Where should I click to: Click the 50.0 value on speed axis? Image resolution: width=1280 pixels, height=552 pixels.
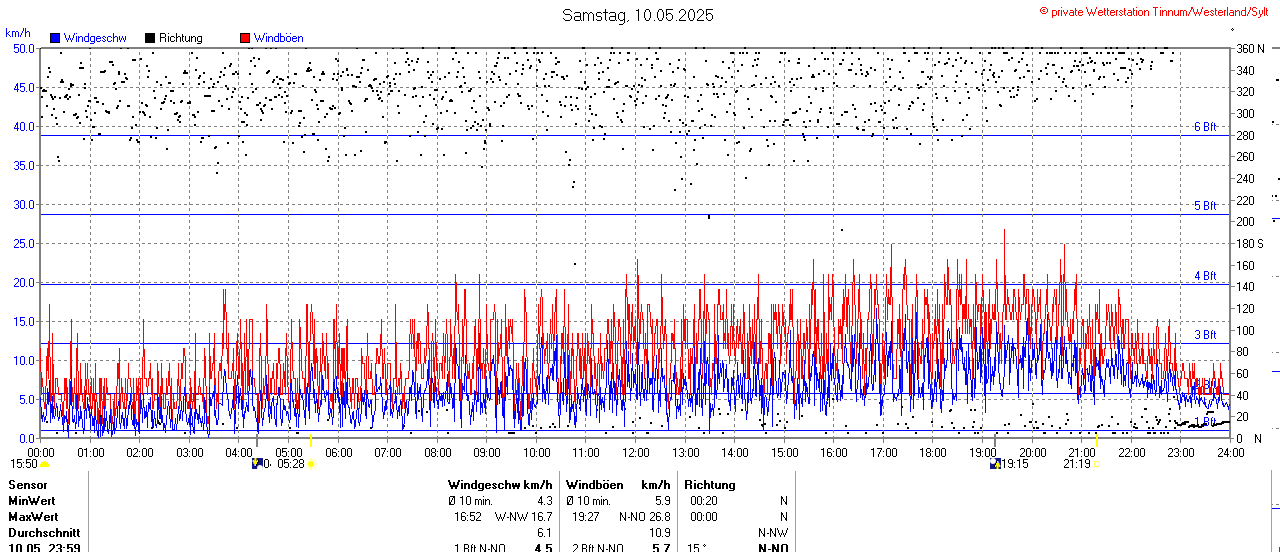[24, 48]
